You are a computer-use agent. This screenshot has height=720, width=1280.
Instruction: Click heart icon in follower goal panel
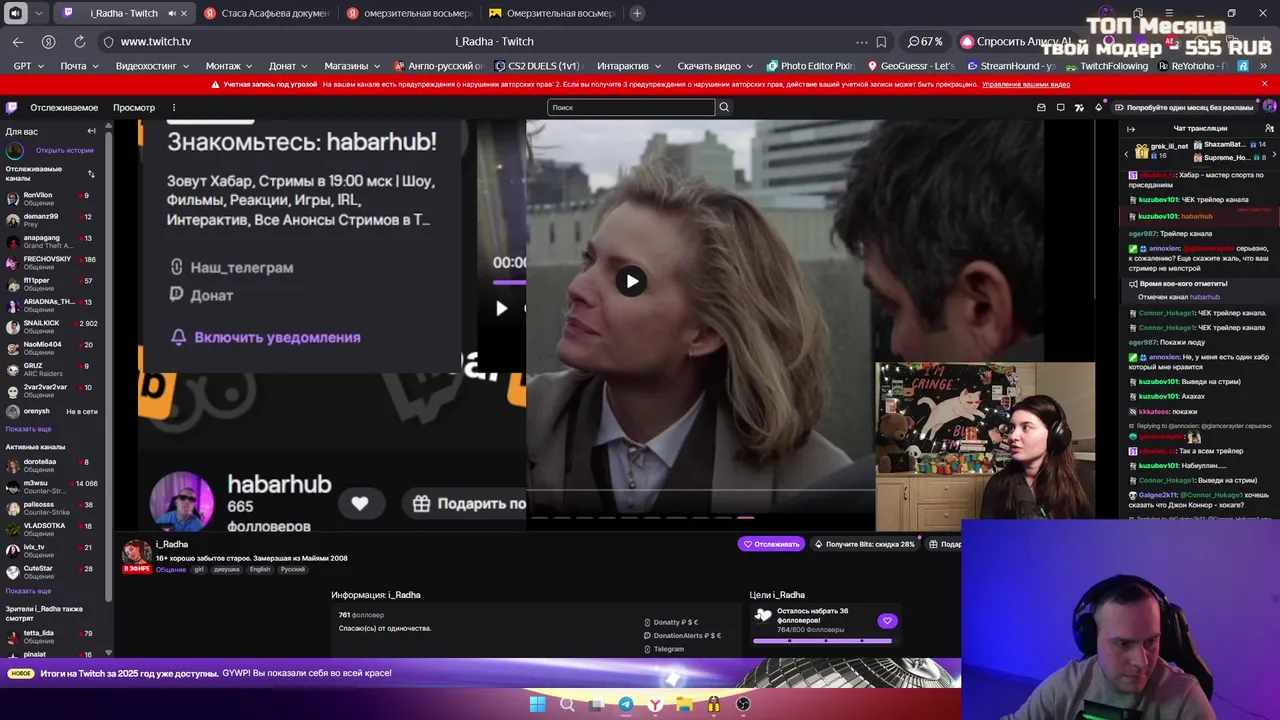tap(887, 621)
